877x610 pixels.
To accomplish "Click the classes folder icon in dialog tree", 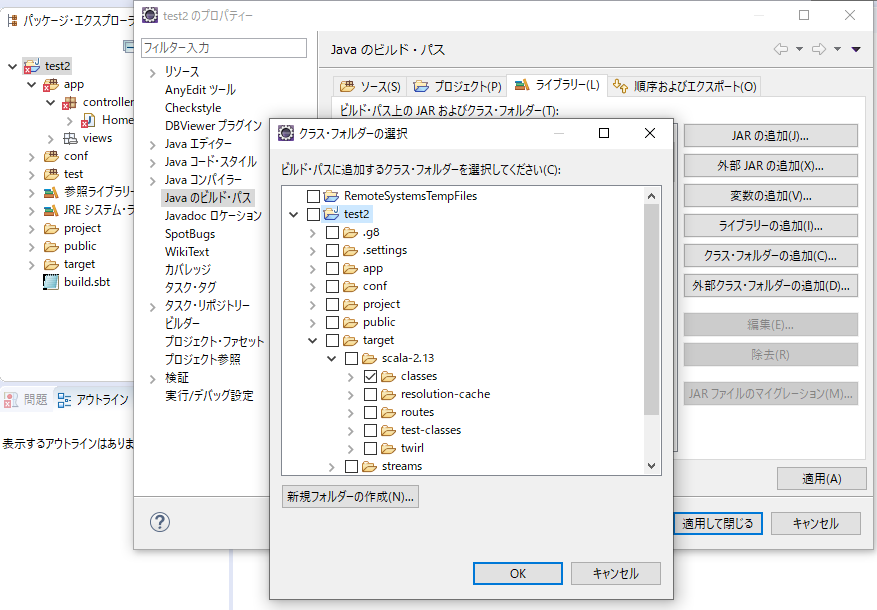I will (x=389, y=376).
